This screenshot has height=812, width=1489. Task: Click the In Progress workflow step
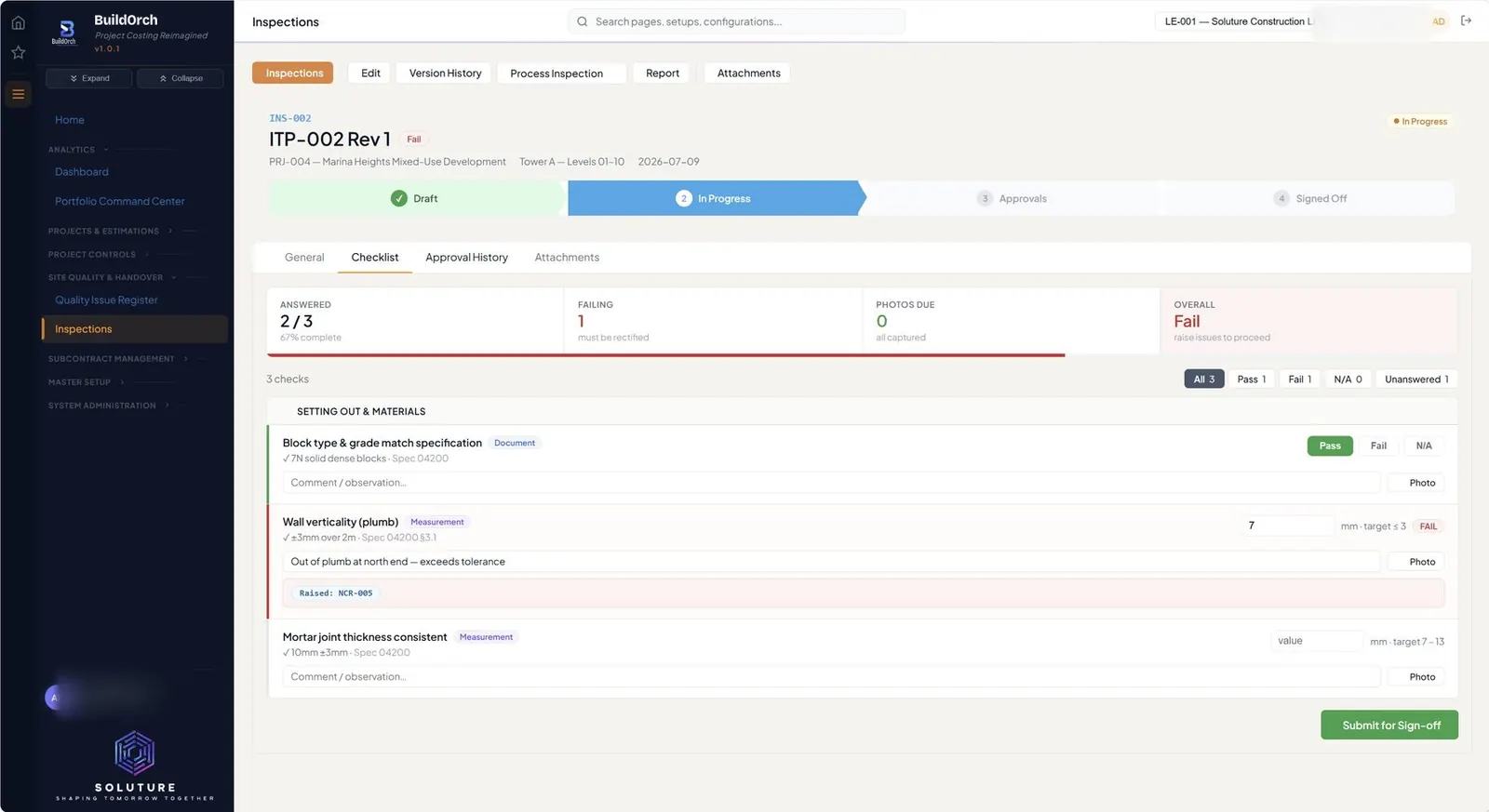coord(714,198)
